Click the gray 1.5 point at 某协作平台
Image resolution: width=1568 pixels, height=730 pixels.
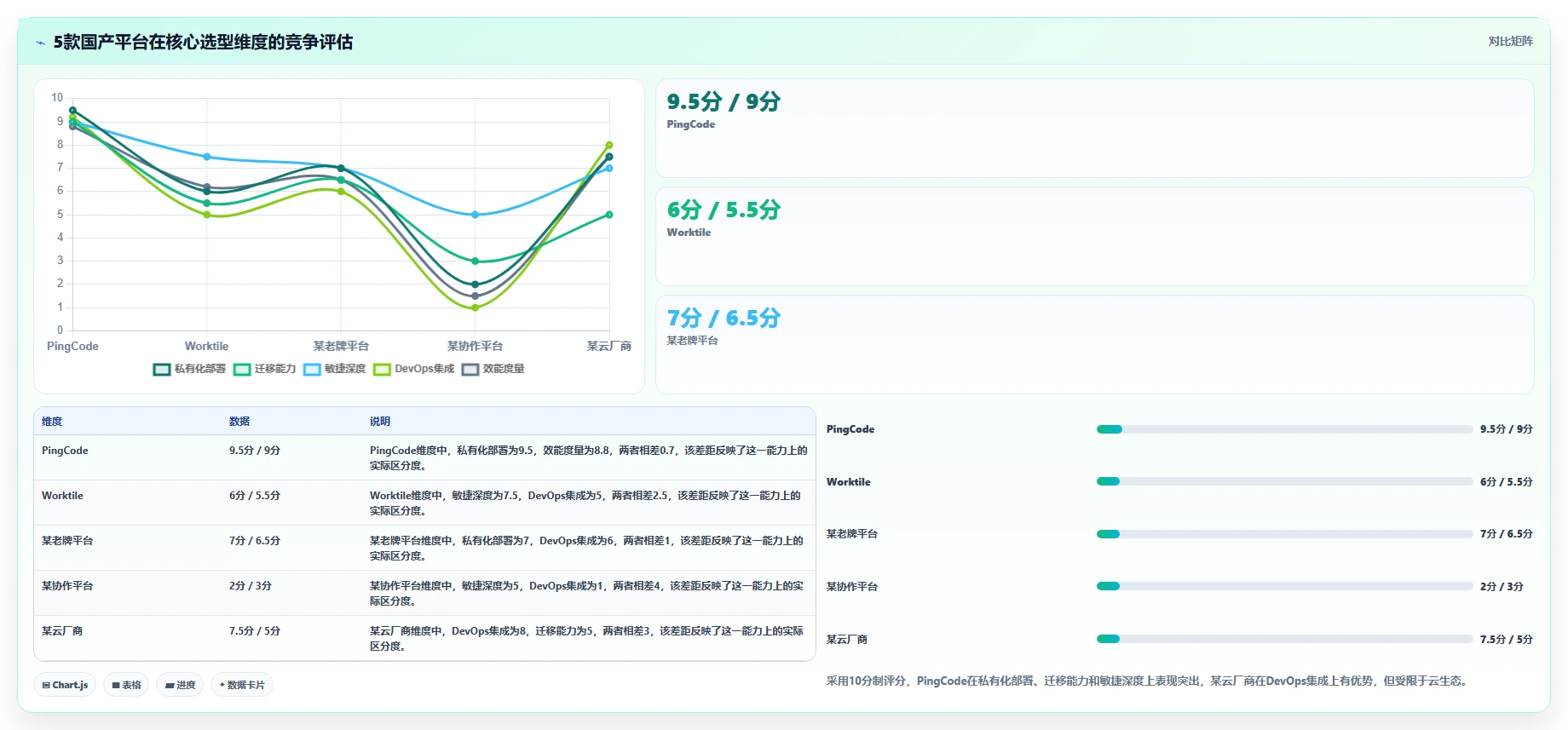click(475, 296)
